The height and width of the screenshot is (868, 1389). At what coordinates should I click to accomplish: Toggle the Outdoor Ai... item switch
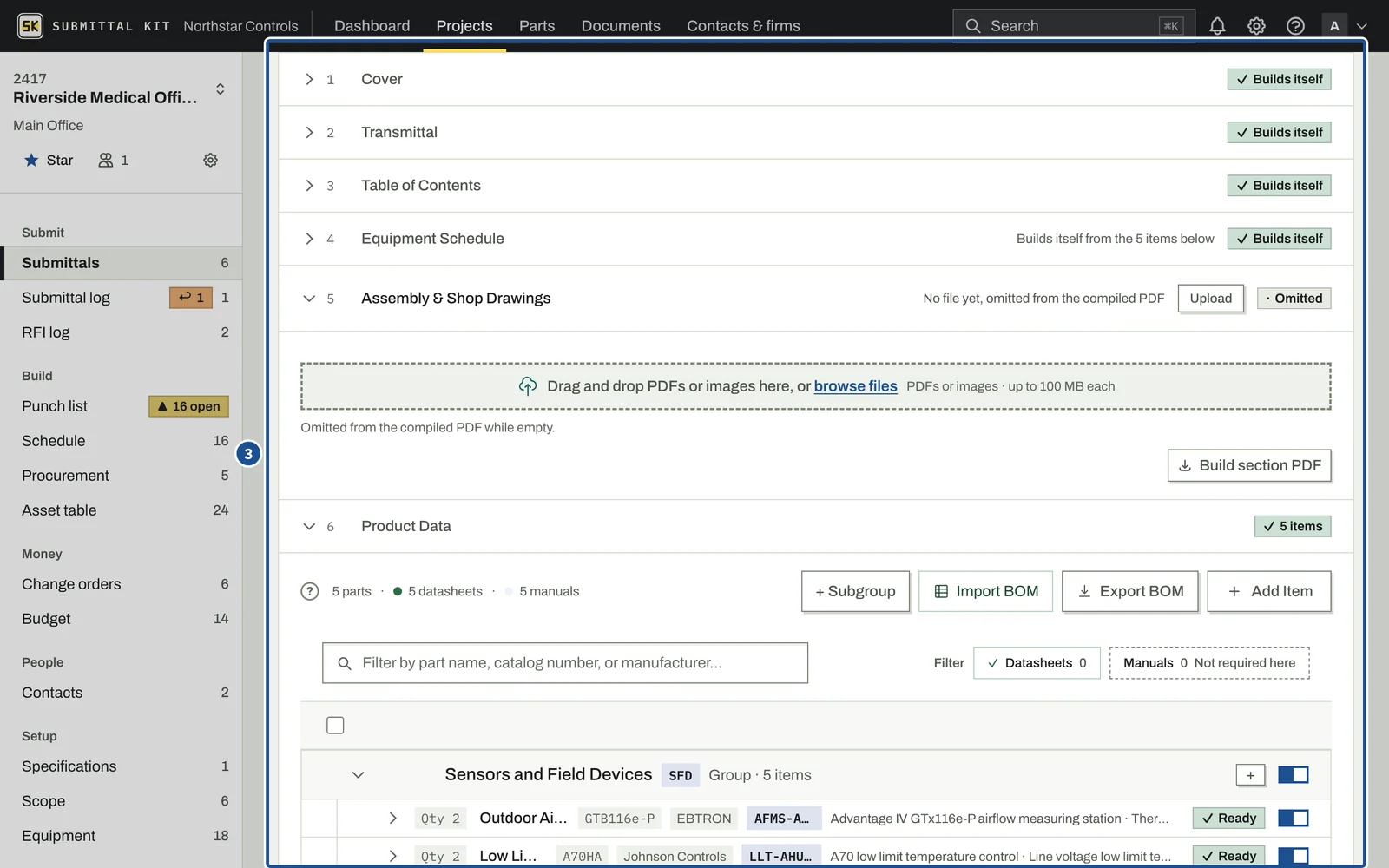[1294, 818]
